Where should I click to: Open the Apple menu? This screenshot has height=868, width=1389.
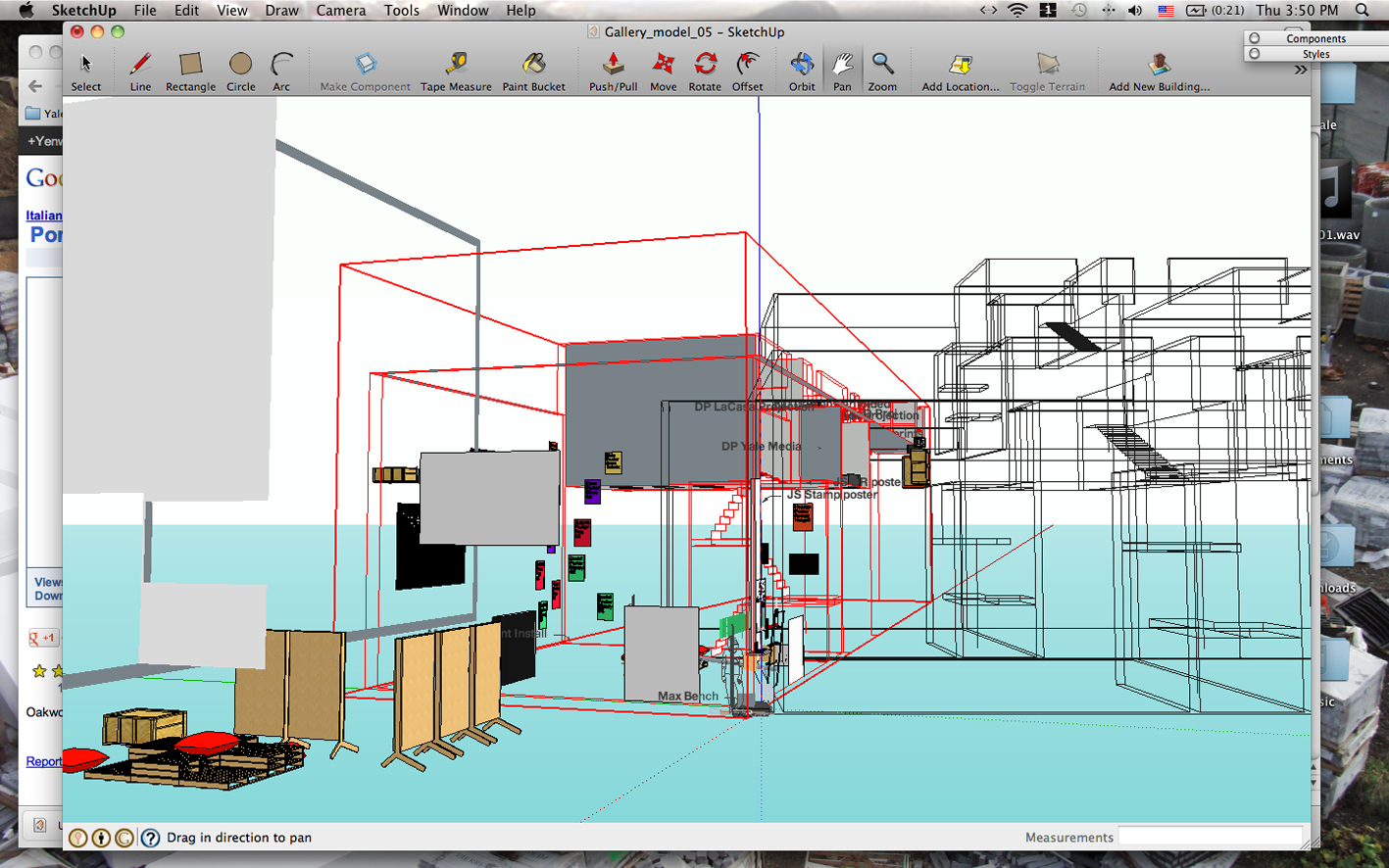(x=26, y=10)
